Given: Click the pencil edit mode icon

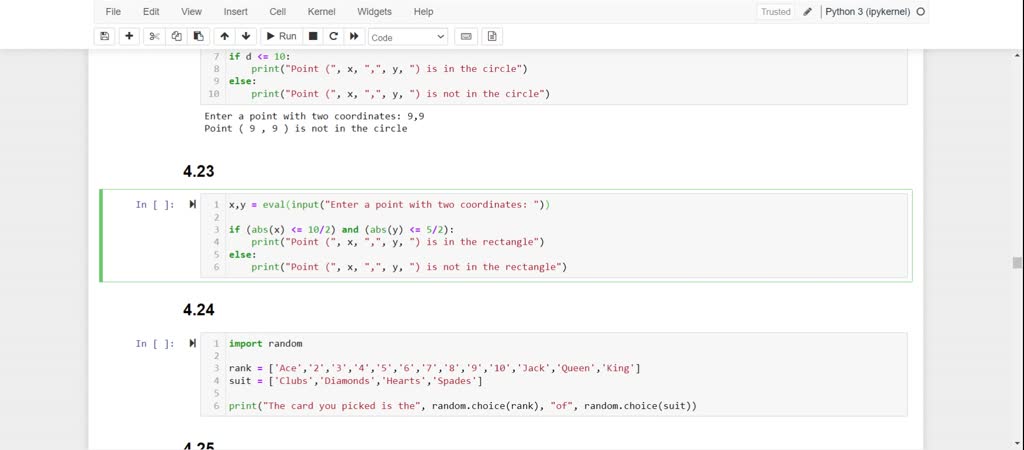Looking at the screenshot, I should coord(808,12).
